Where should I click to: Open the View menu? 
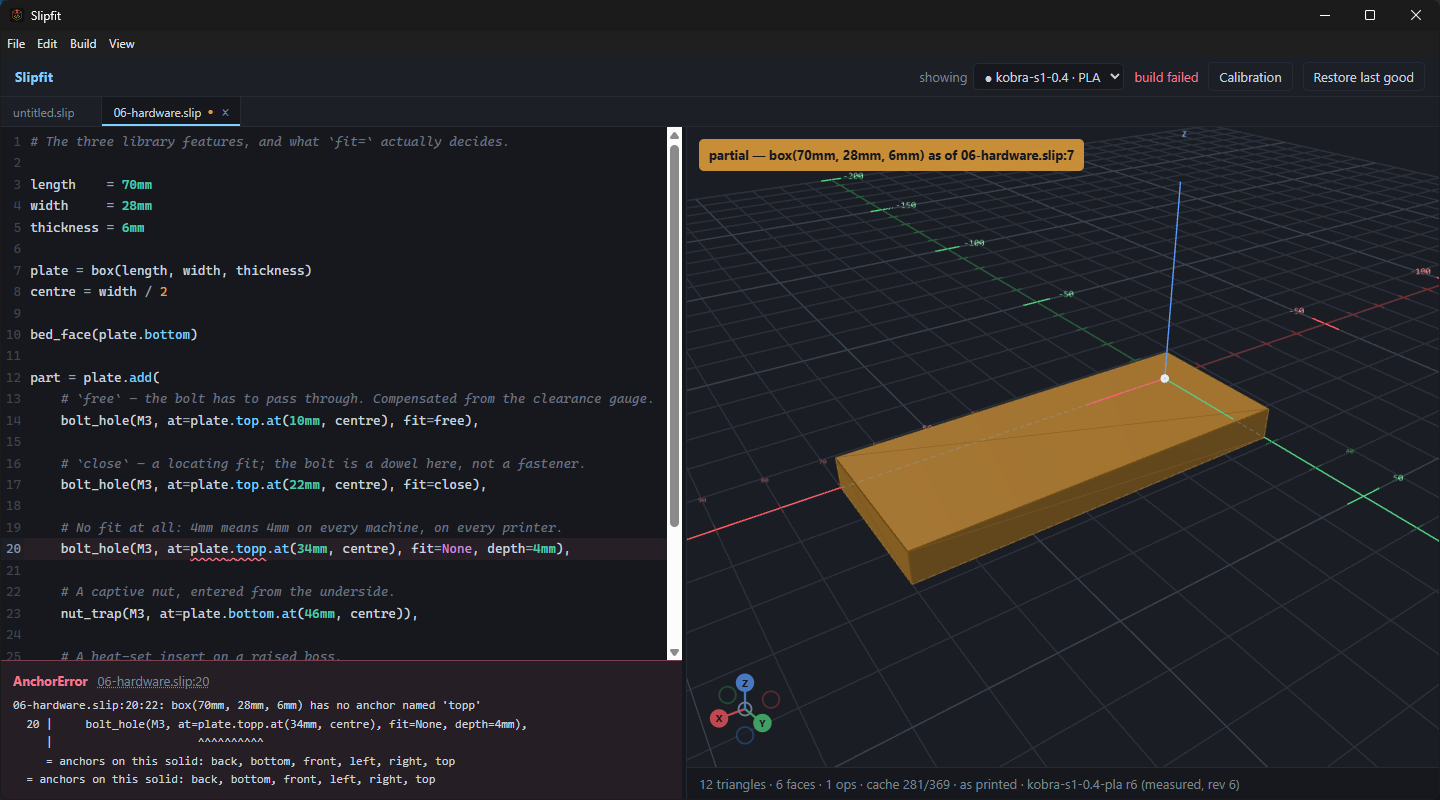click(x=122, y=44)
